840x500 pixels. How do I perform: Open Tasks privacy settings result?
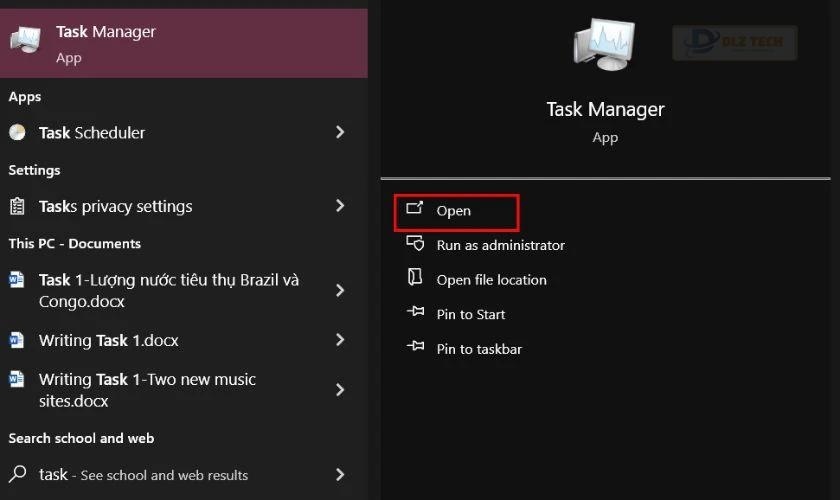184,206
